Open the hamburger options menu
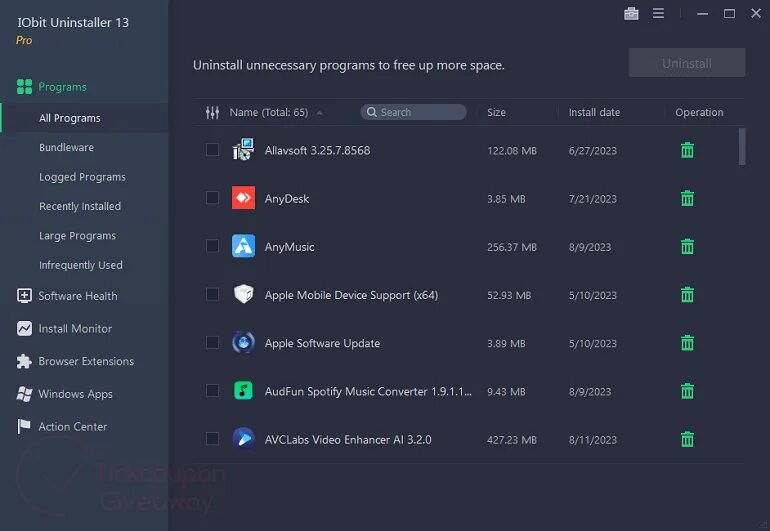 click(x=658, y=13)
